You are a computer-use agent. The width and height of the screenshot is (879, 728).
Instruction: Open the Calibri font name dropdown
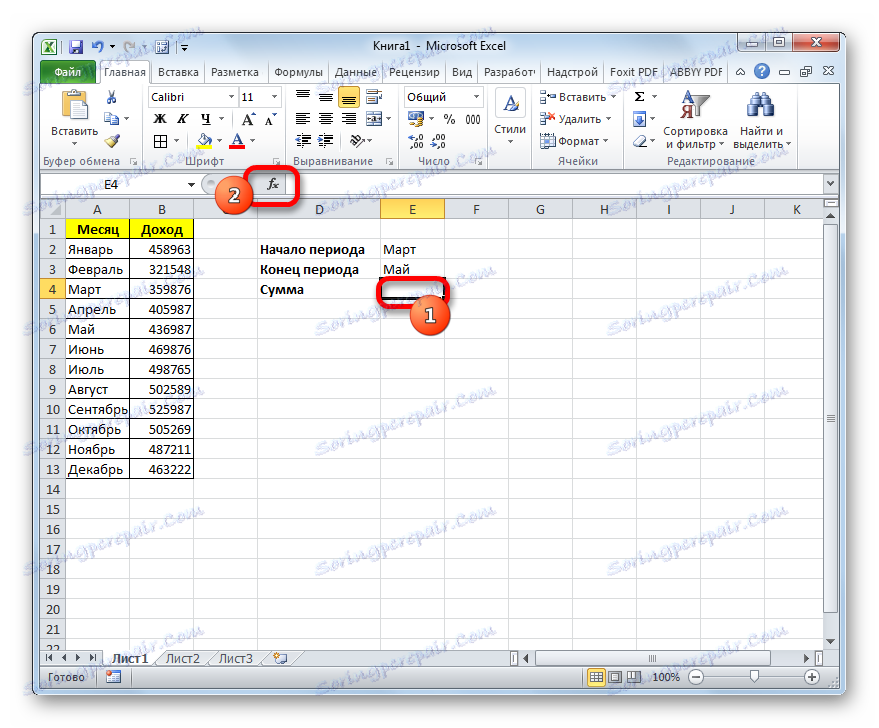[231, 97]
